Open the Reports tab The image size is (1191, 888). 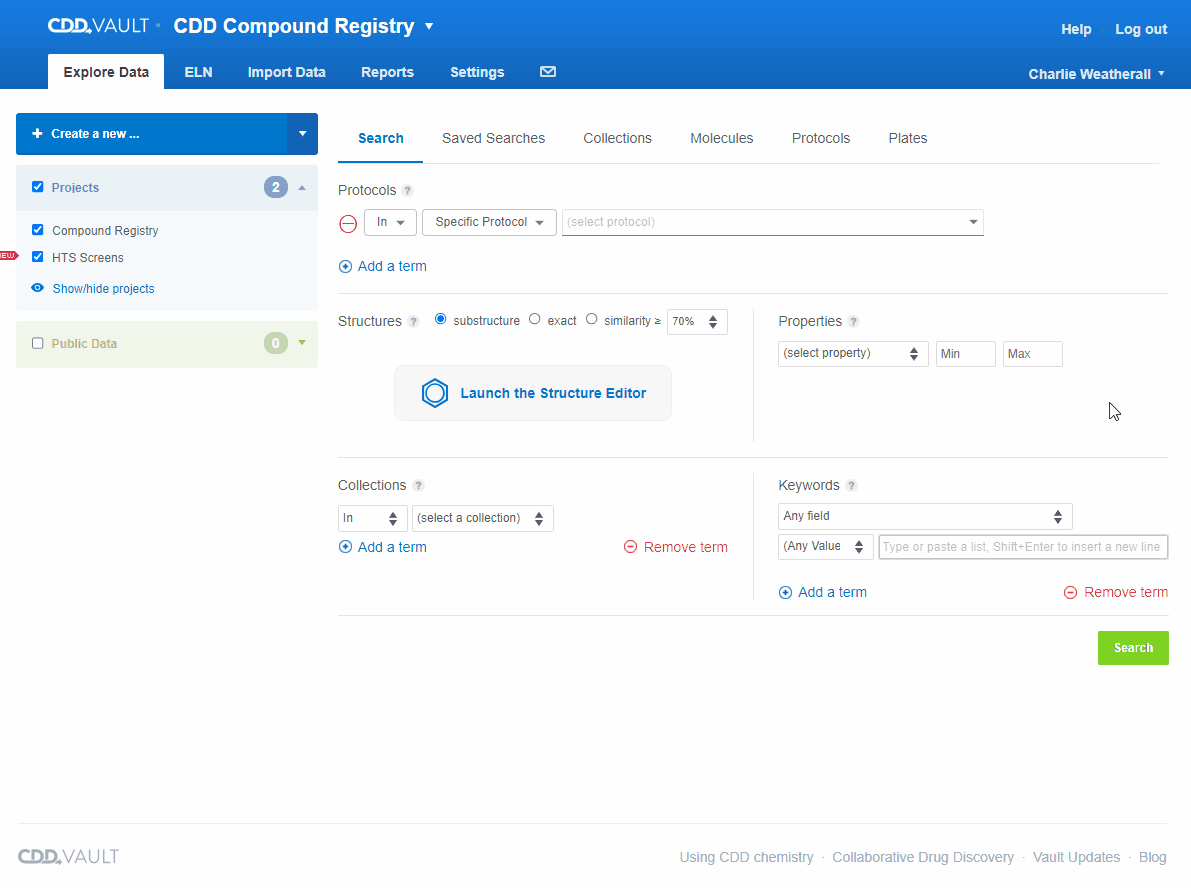[x=387, y=72]
